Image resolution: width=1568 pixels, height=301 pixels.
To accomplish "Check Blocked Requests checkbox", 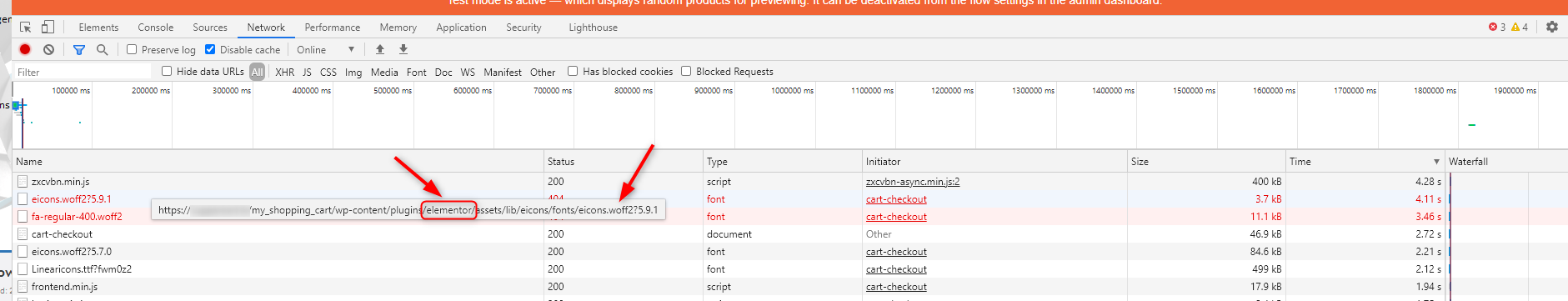I will point(686,71).
